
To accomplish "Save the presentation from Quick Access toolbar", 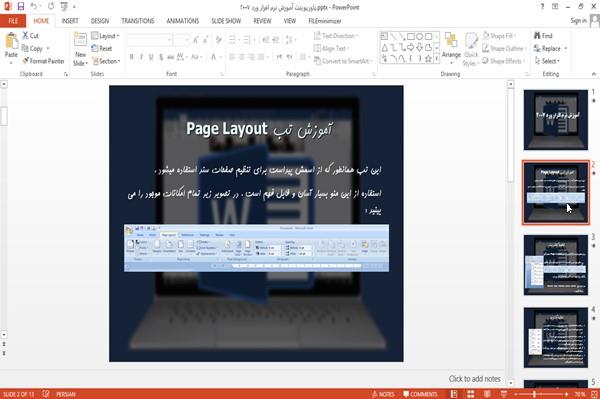I will tap(21, 7).
